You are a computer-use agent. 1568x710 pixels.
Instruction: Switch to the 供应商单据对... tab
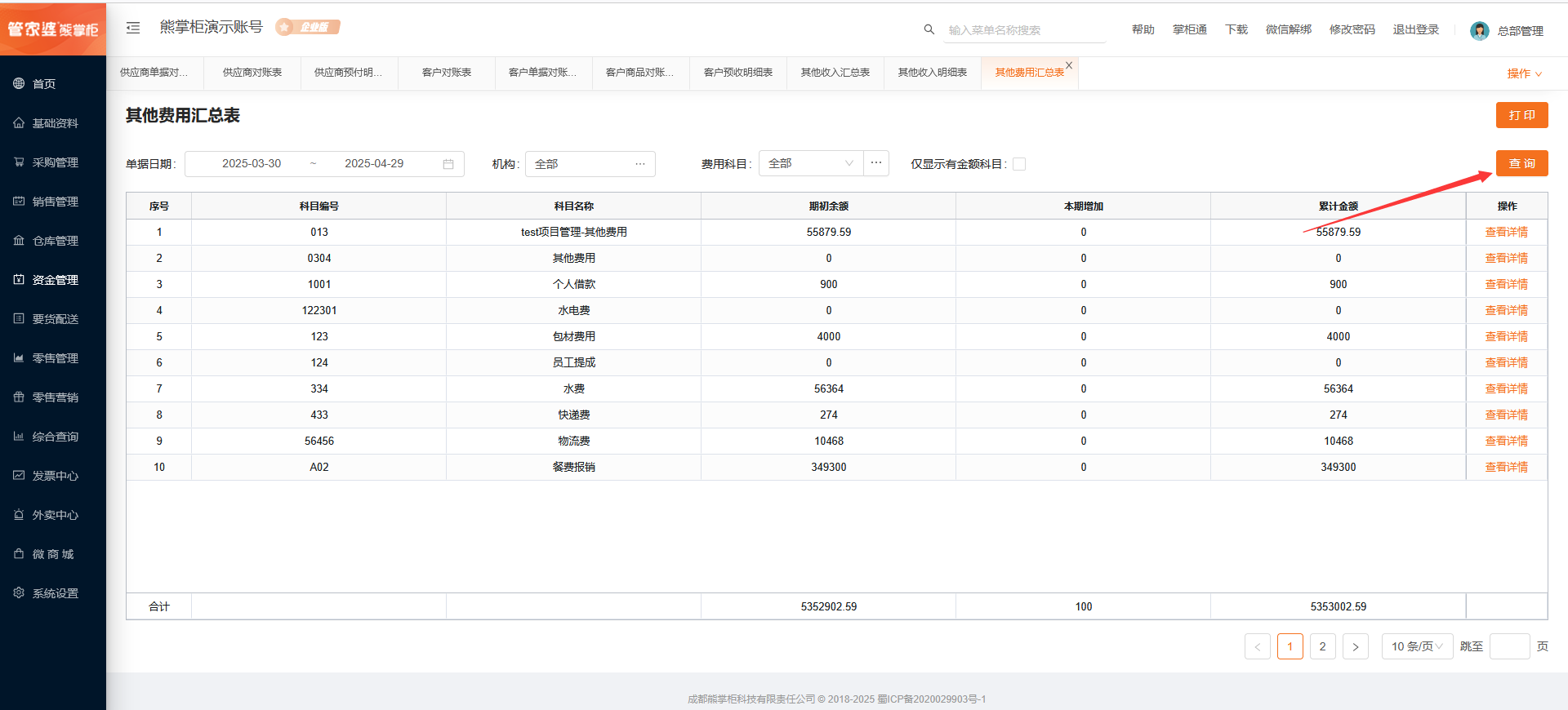155,73
